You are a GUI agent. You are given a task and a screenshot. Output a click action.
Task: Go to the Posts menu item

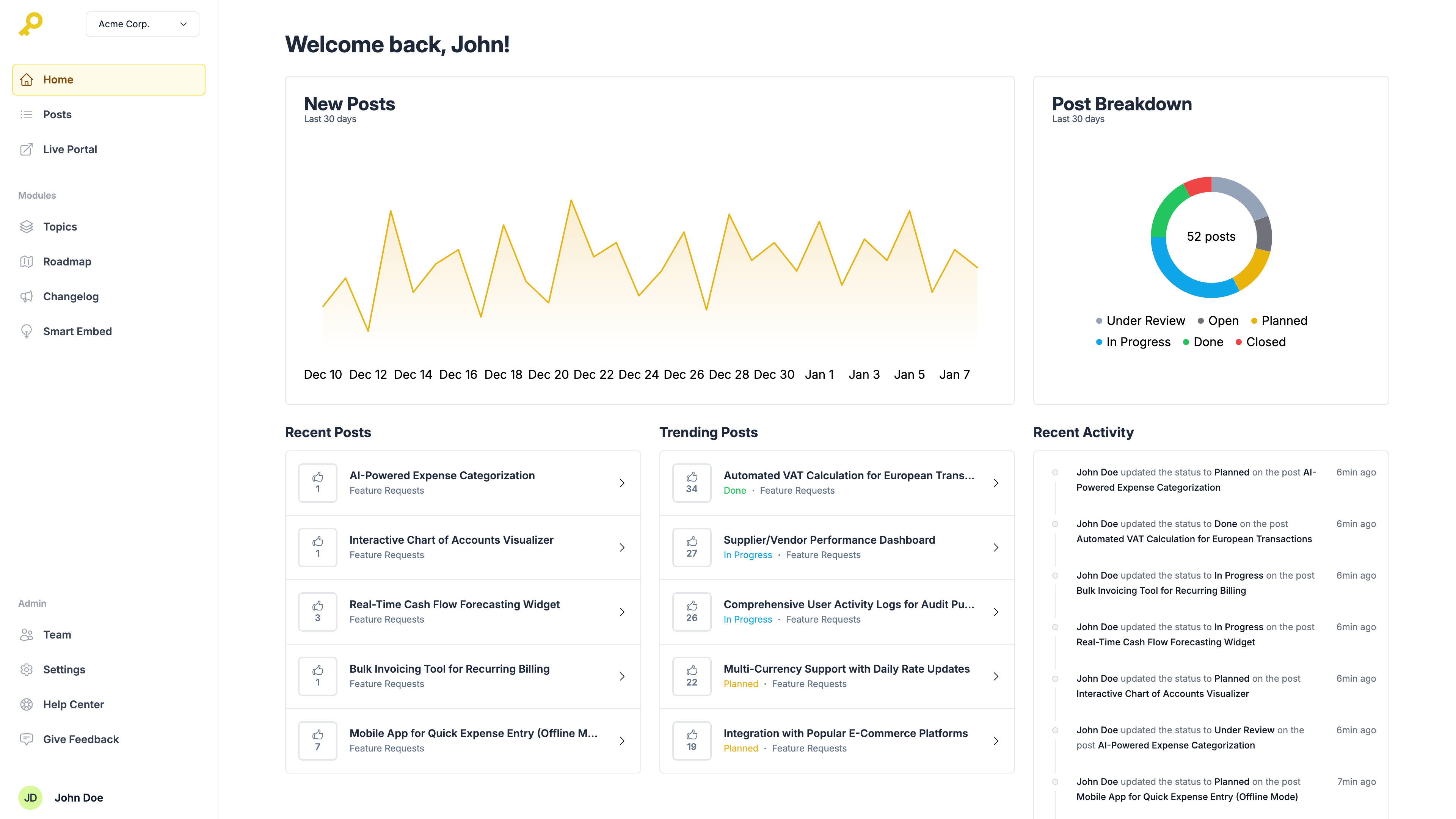57,115
